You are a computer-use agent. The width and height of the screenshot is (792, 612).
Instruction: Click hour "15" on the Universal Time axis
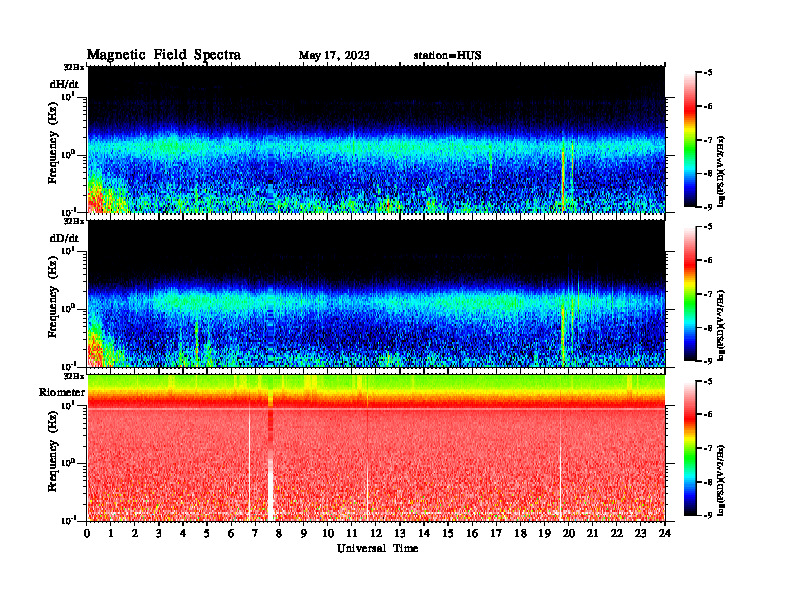click(448, 533)
